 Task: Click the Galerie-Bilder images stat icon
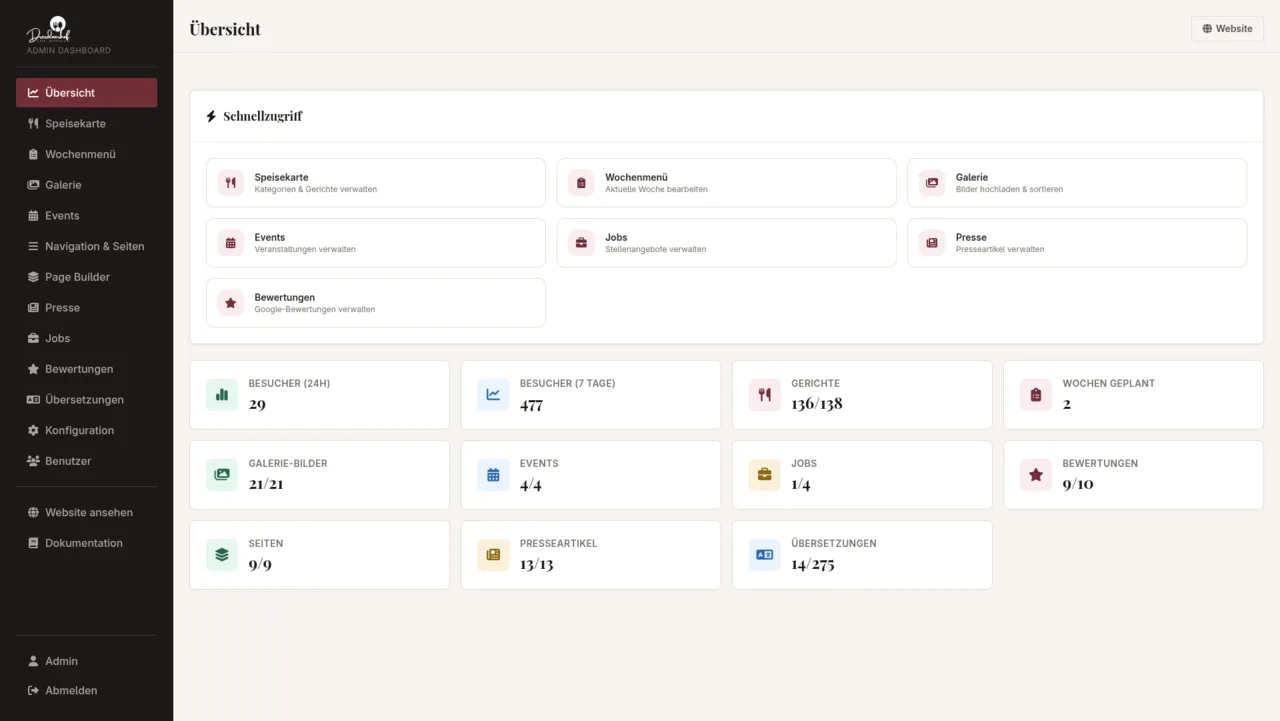click(222, 475)
